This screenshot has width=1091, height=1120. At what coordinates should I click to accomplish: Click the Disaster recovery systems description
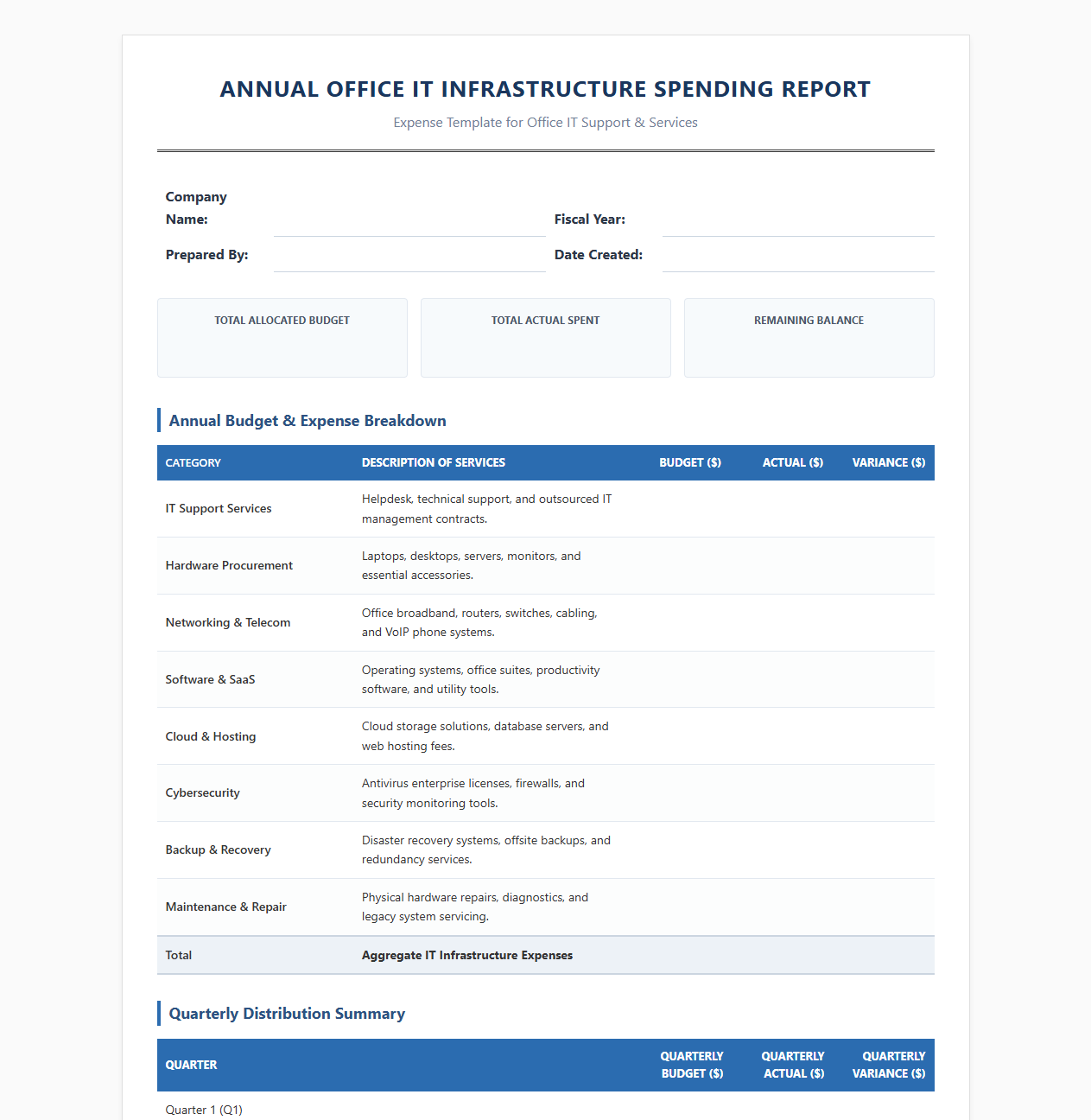point(486,850)
